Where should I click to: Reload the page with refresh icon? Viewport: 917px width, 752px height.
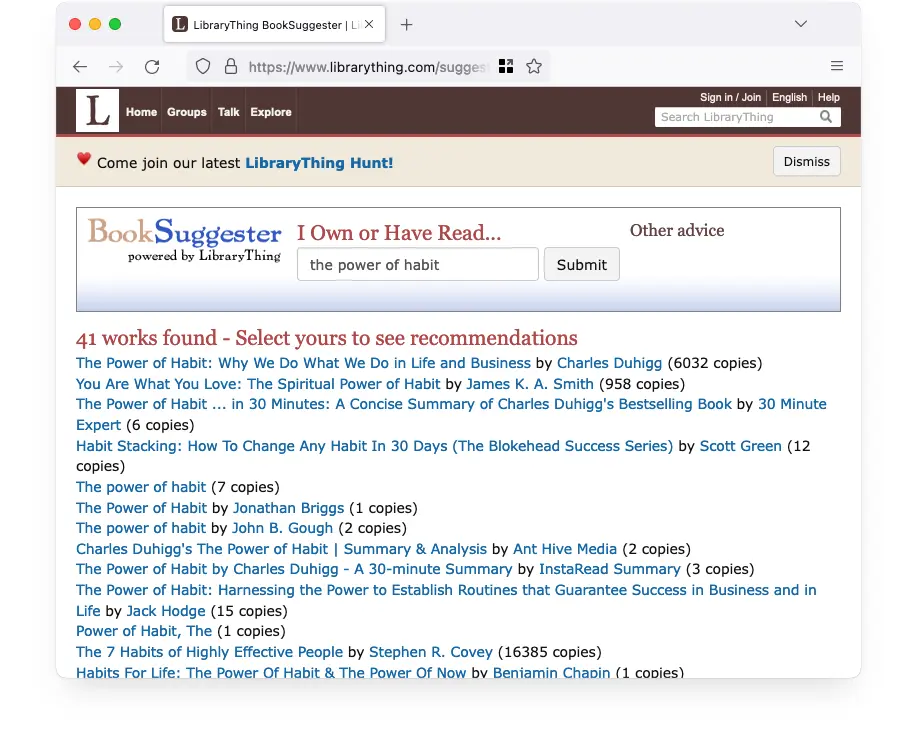click(x=152, y=67)
